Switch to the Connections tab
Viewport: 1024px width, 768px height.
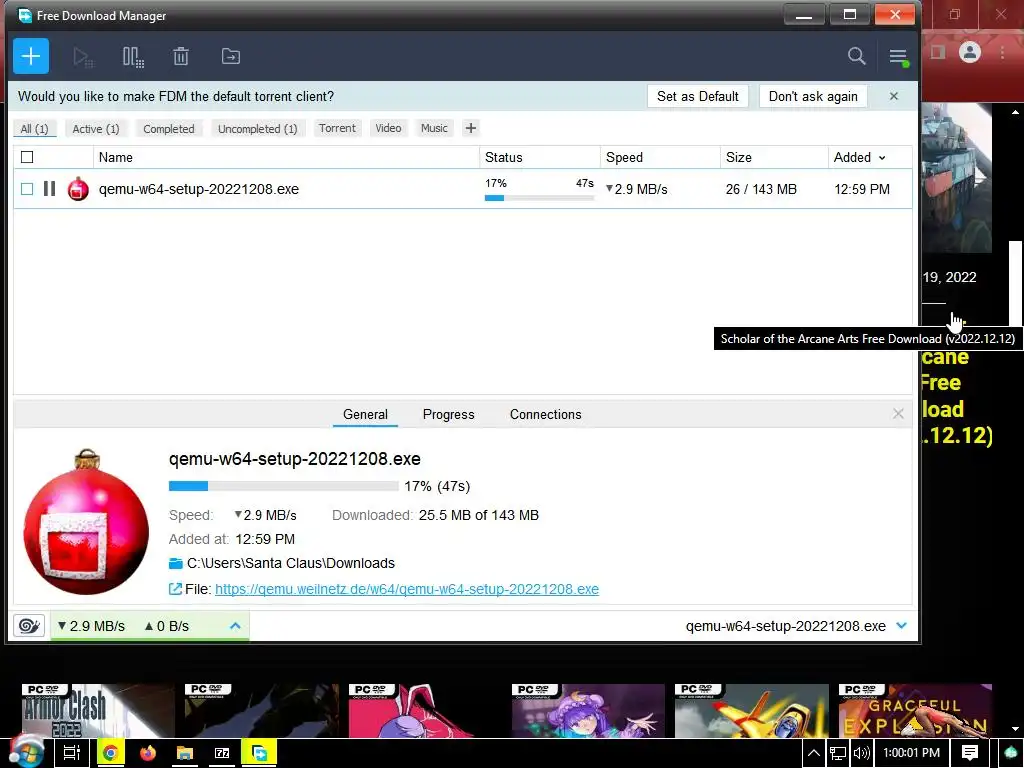(545, 414)
